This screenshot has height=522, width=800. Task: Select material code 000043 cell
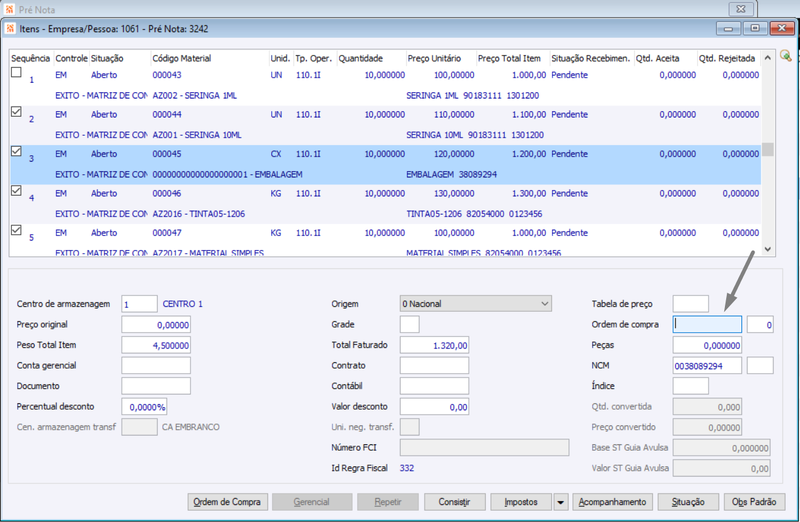[x=167, y=75]
